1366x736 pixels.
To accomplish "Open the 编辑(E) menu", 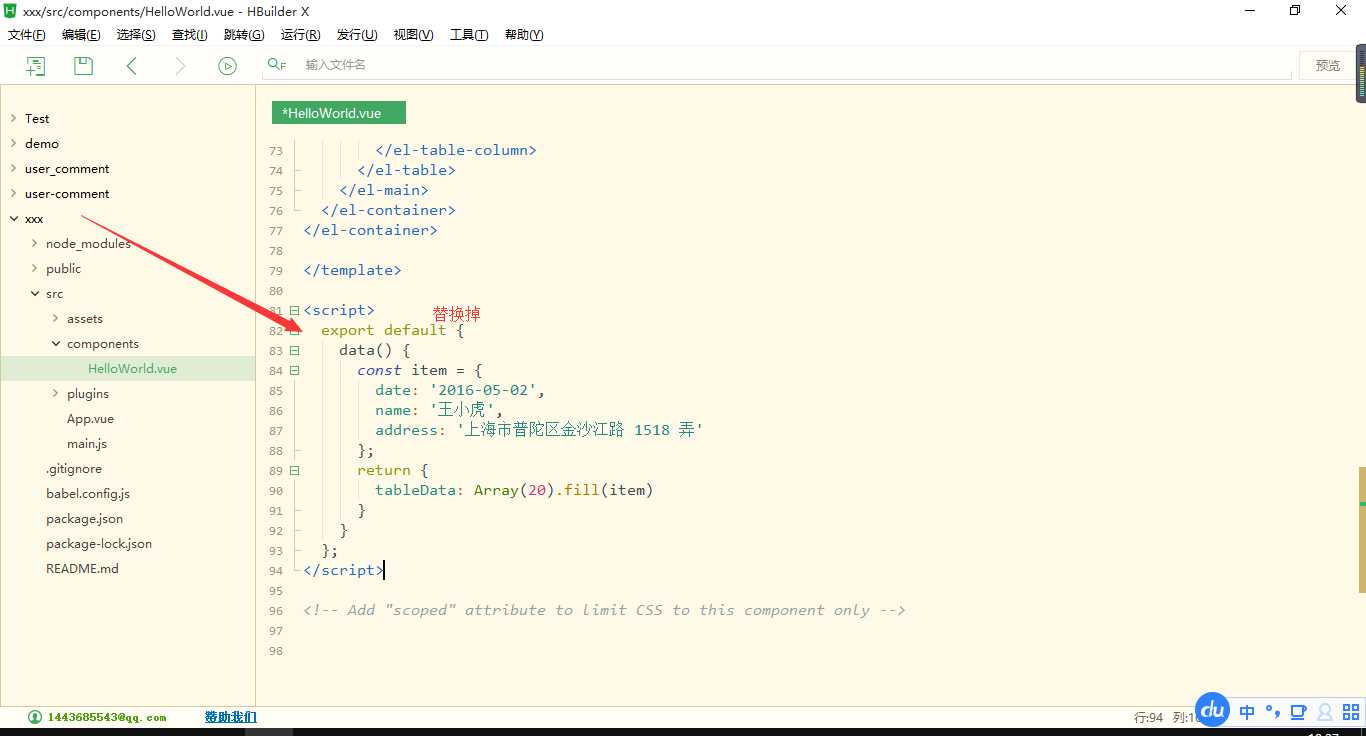I will click(x=81, y=35).
